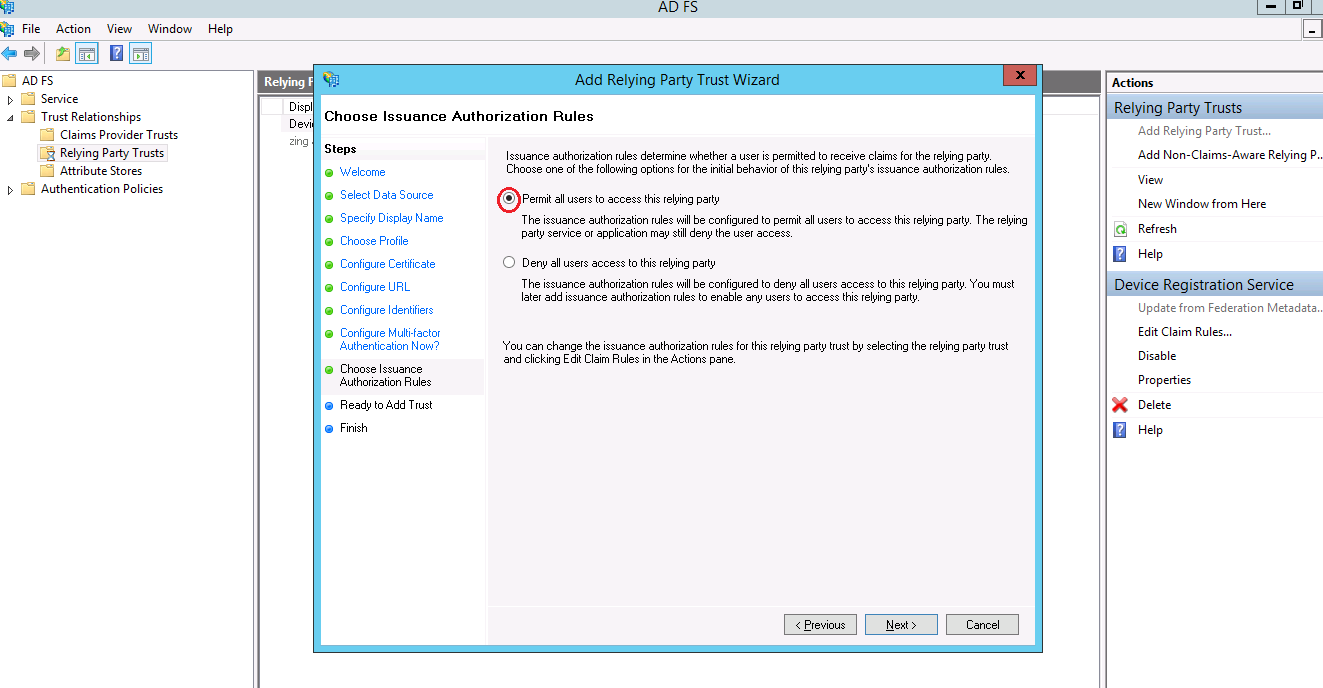The height and width of the screenshot is (688, 1323).
Task: Click Edit Claim Rules action
Action: (x=1185, y=332)
